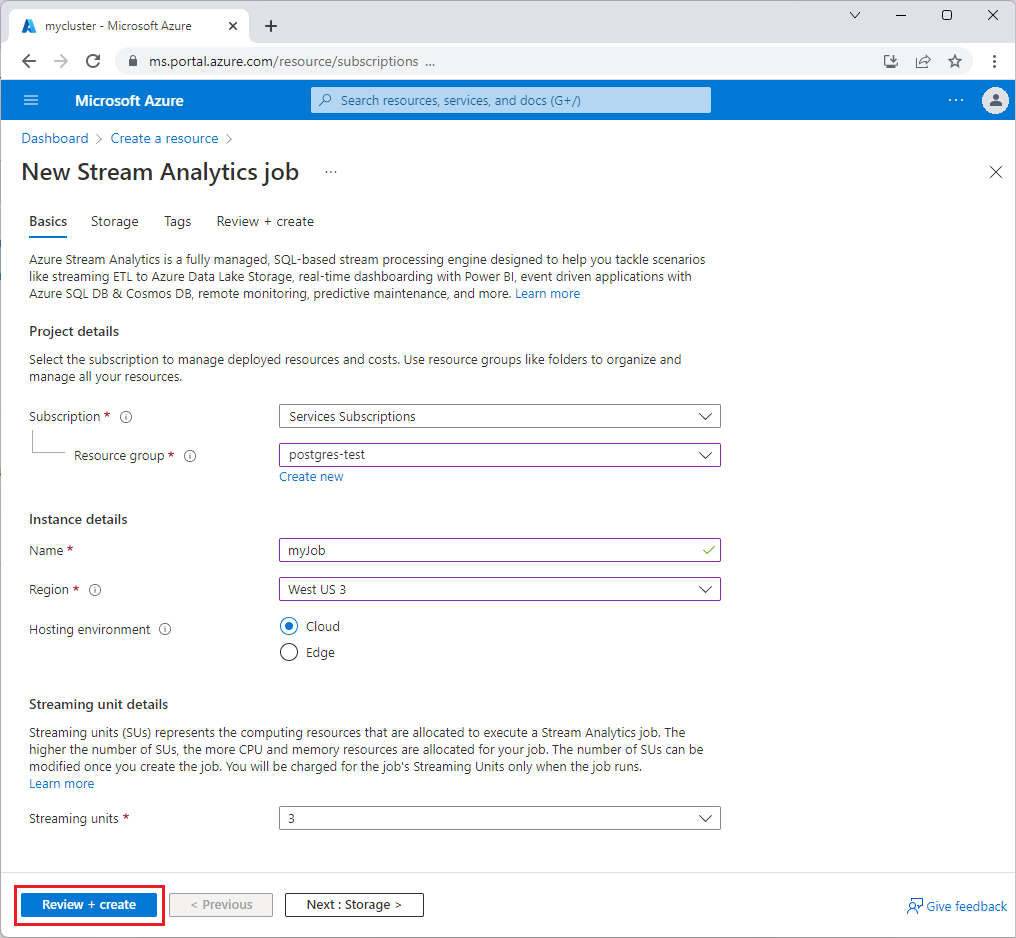
Task: Select the Cloud hosting environment radio button
Action: point(289,626)
